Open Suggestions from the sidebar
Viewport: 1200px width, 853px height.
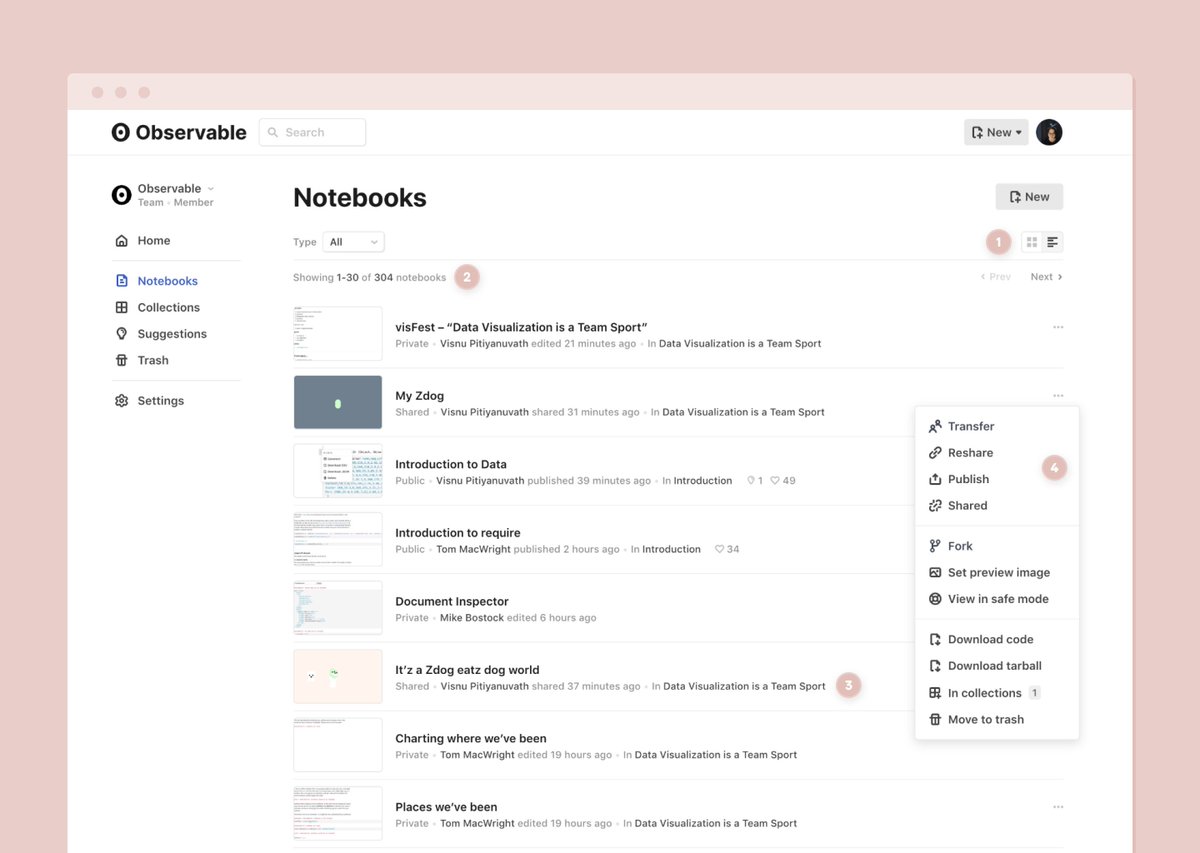coord(172,334)
